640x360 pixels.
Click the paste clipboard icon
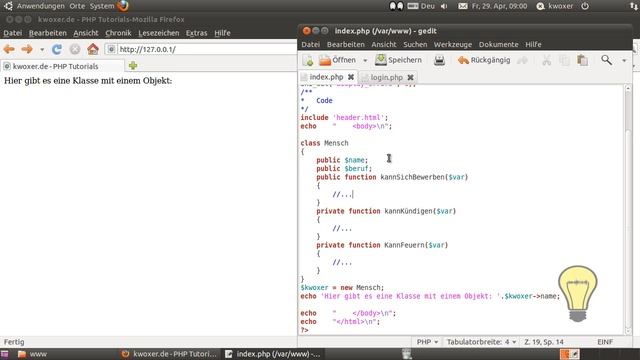click(582, 60)
